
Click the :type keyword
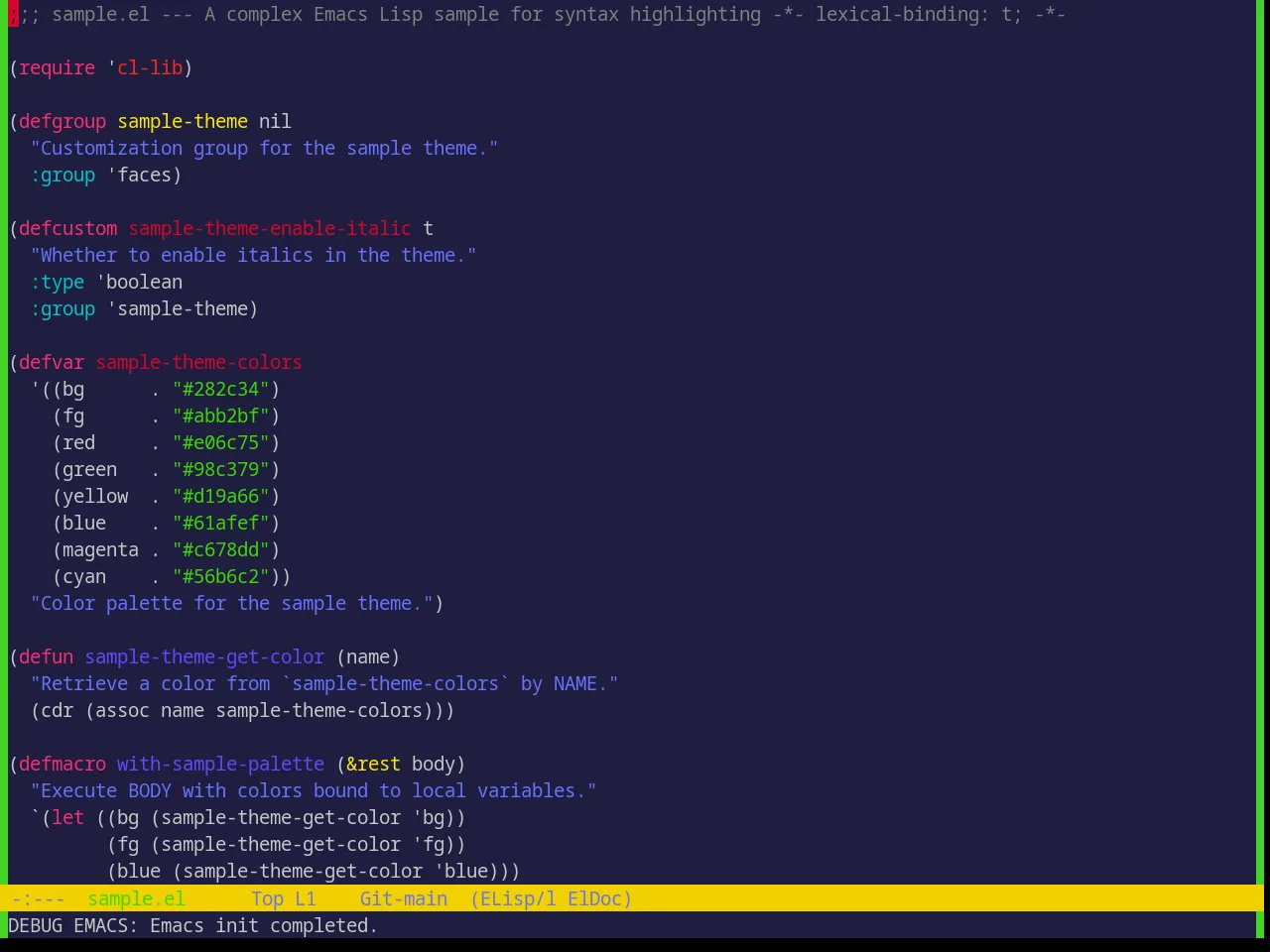58,282
